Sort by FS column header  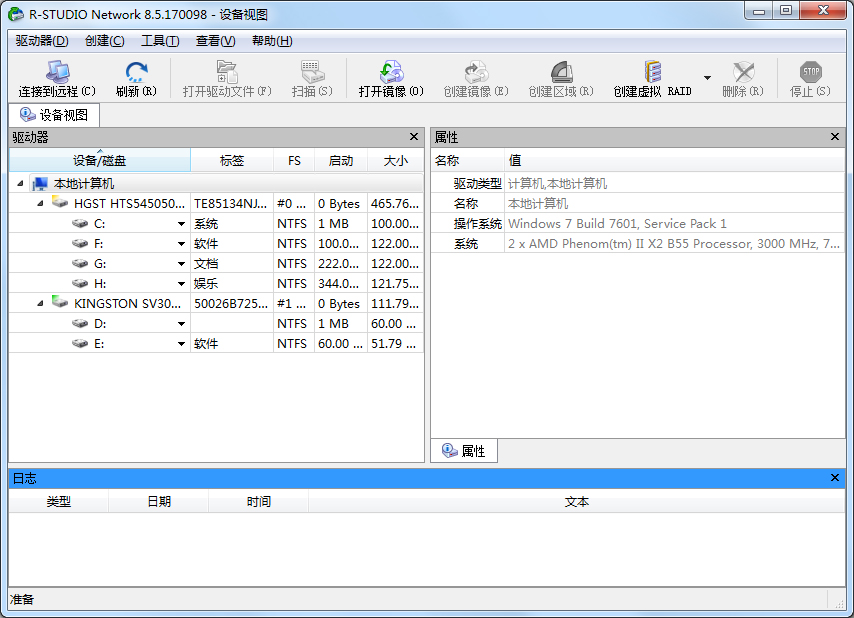coord(294,161)
